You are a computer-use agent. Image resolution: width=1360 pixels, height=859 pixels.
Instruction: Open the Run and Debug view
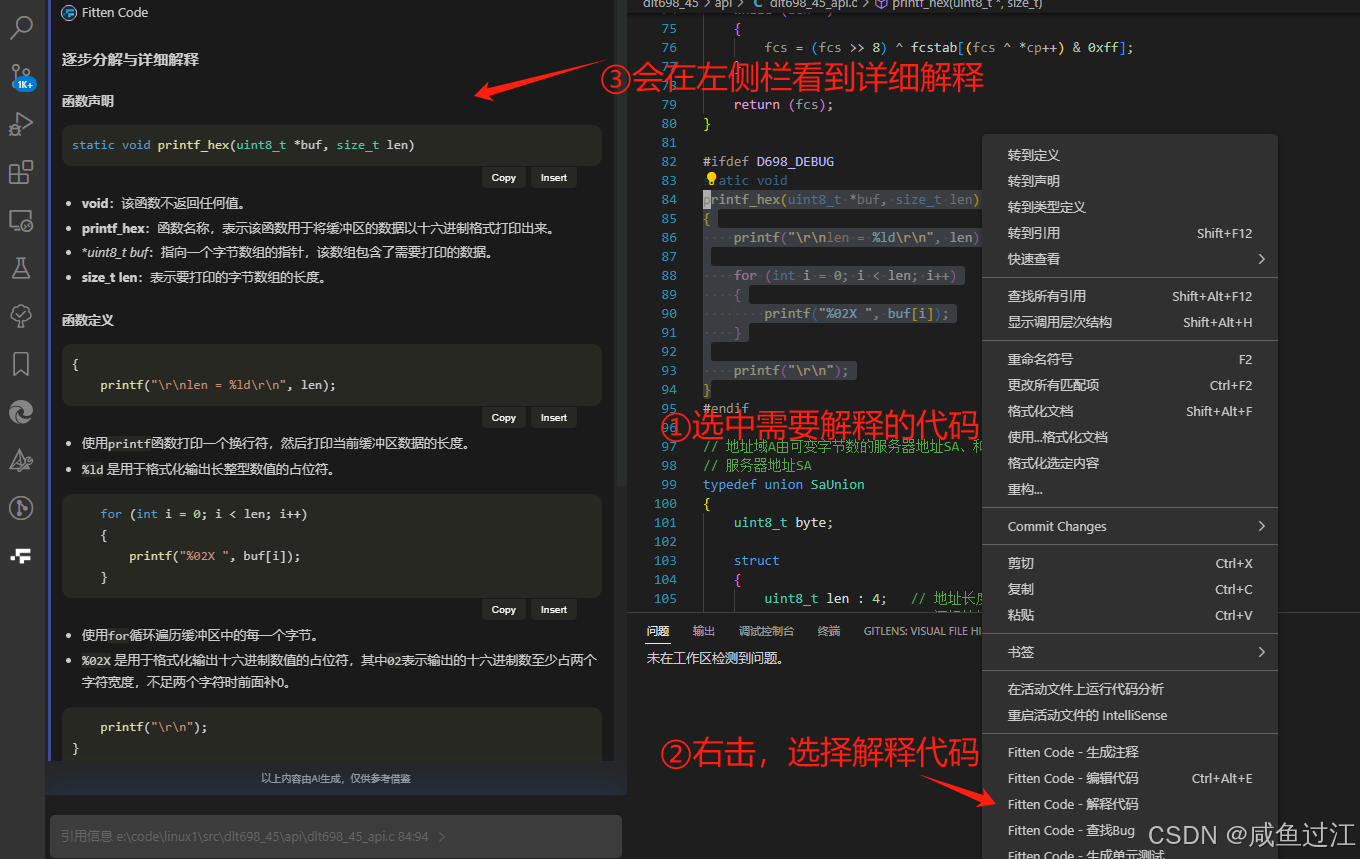pos(21,124)
